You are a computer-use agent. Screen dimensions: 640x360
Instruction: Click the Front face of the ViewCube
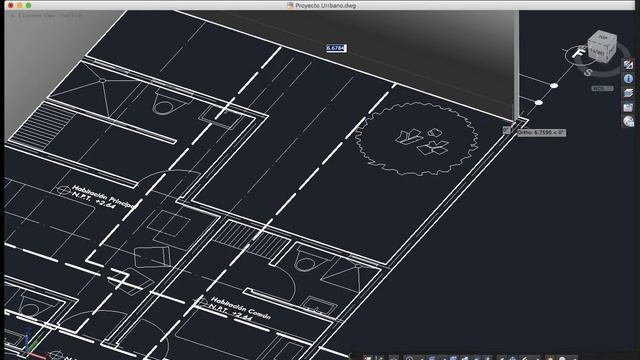597,53
